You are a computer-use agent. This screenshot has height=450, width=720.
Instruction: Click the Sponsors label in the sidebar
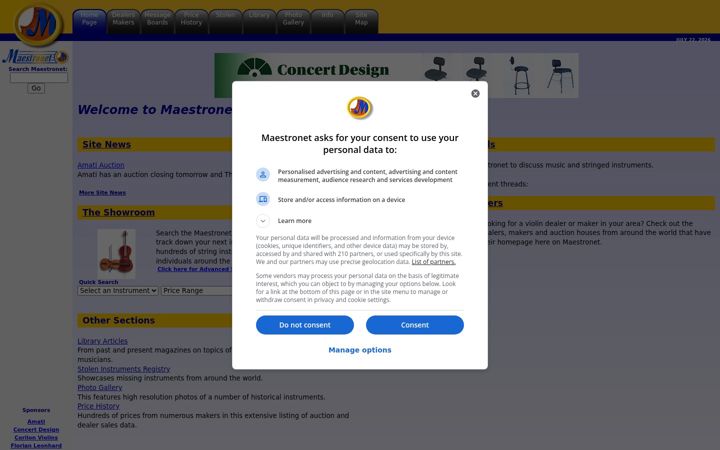click(36, 410)
